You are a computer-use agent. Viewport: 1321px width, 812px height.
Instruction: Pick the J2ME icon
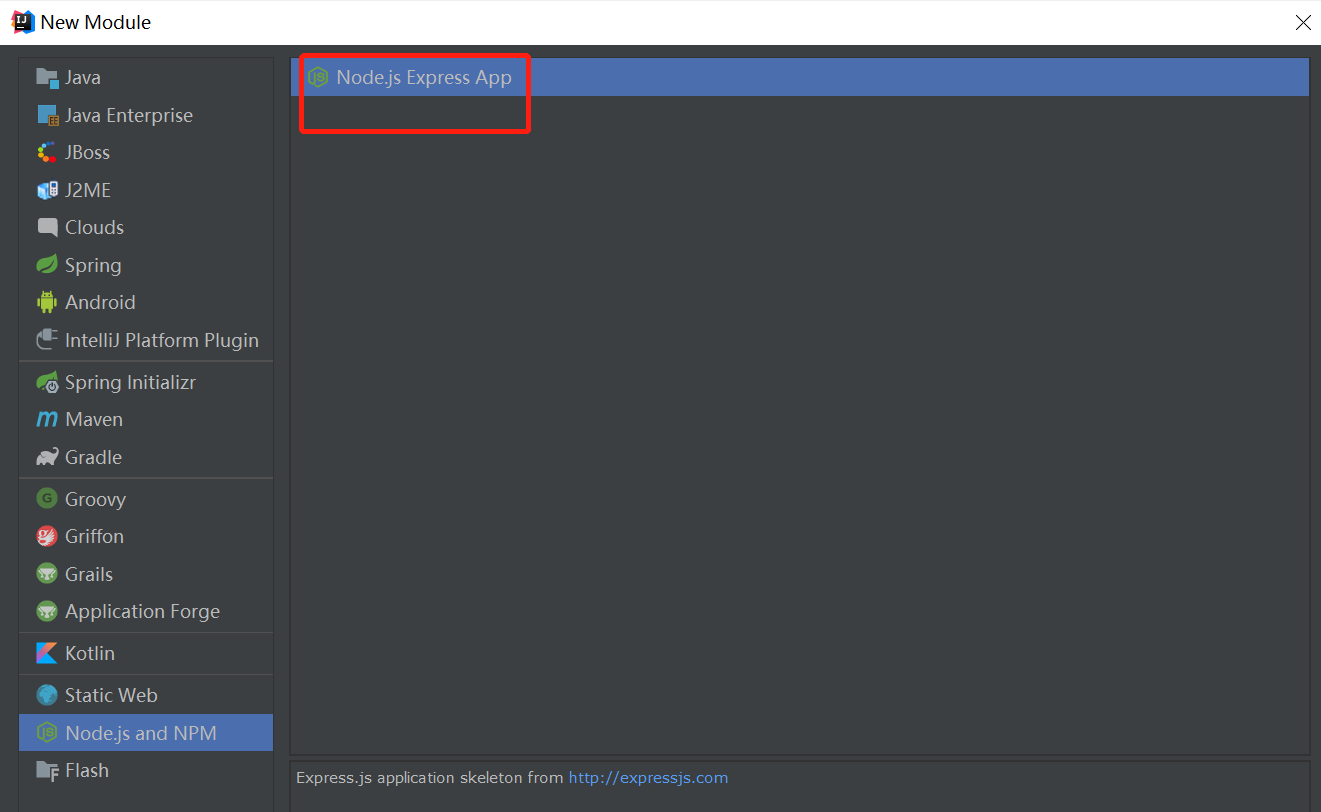coord(47,190)
